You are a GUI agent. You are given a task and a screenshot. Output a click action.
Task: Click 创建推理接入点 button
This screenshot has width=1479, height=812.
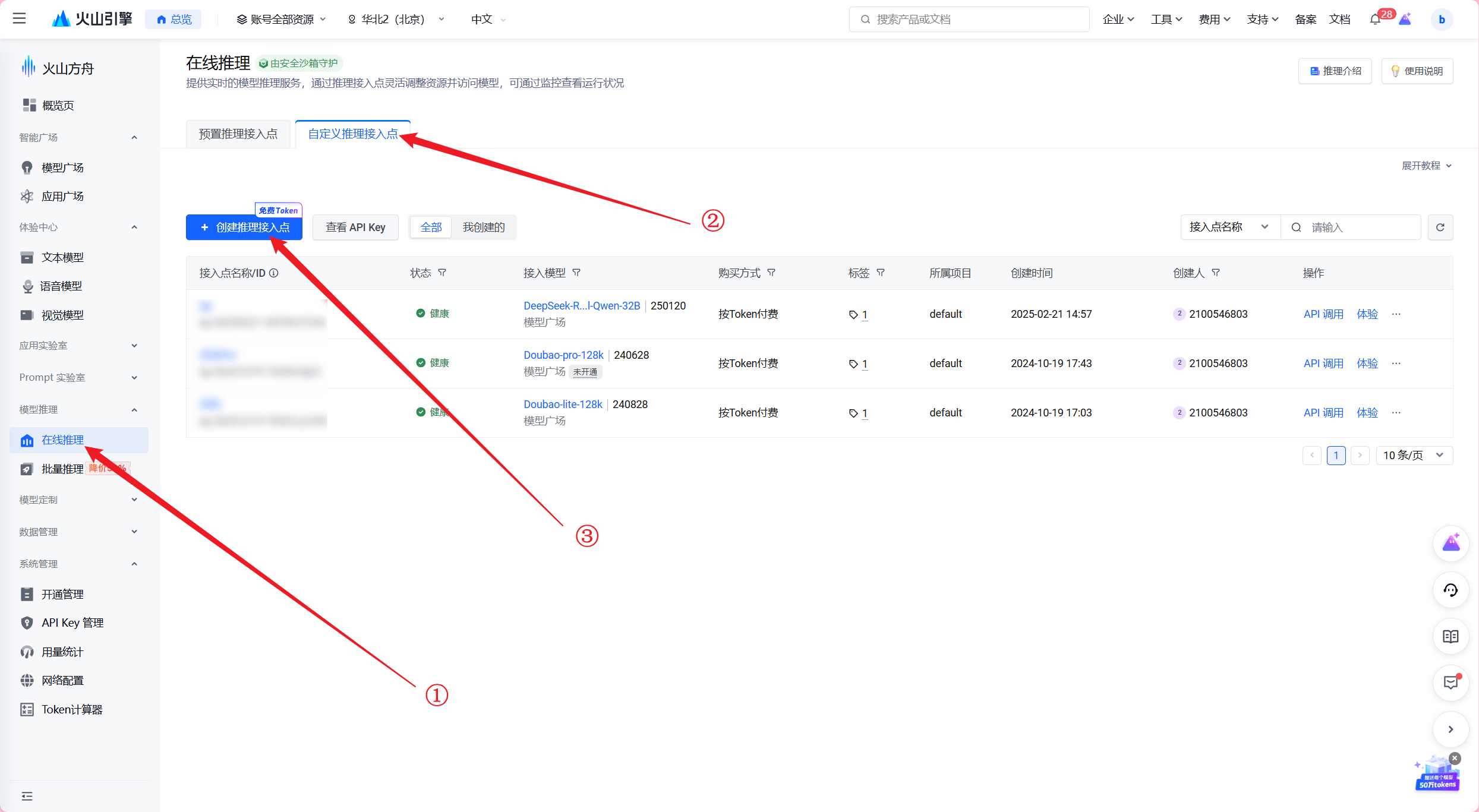click(244, 227)
